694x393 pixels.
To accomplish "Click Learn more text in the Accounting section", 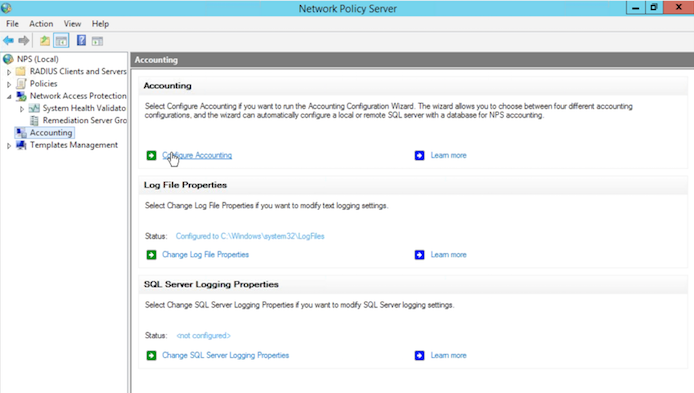I will (x=448, y=155).
